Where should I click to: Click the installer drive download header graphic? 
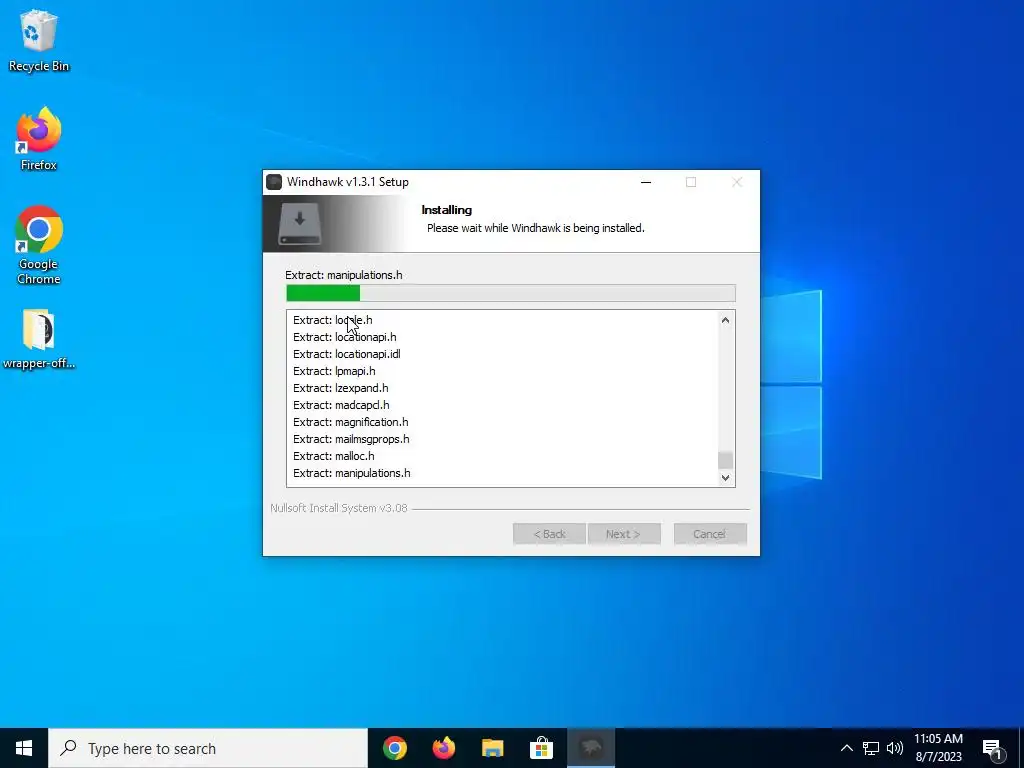pos(300,224)
